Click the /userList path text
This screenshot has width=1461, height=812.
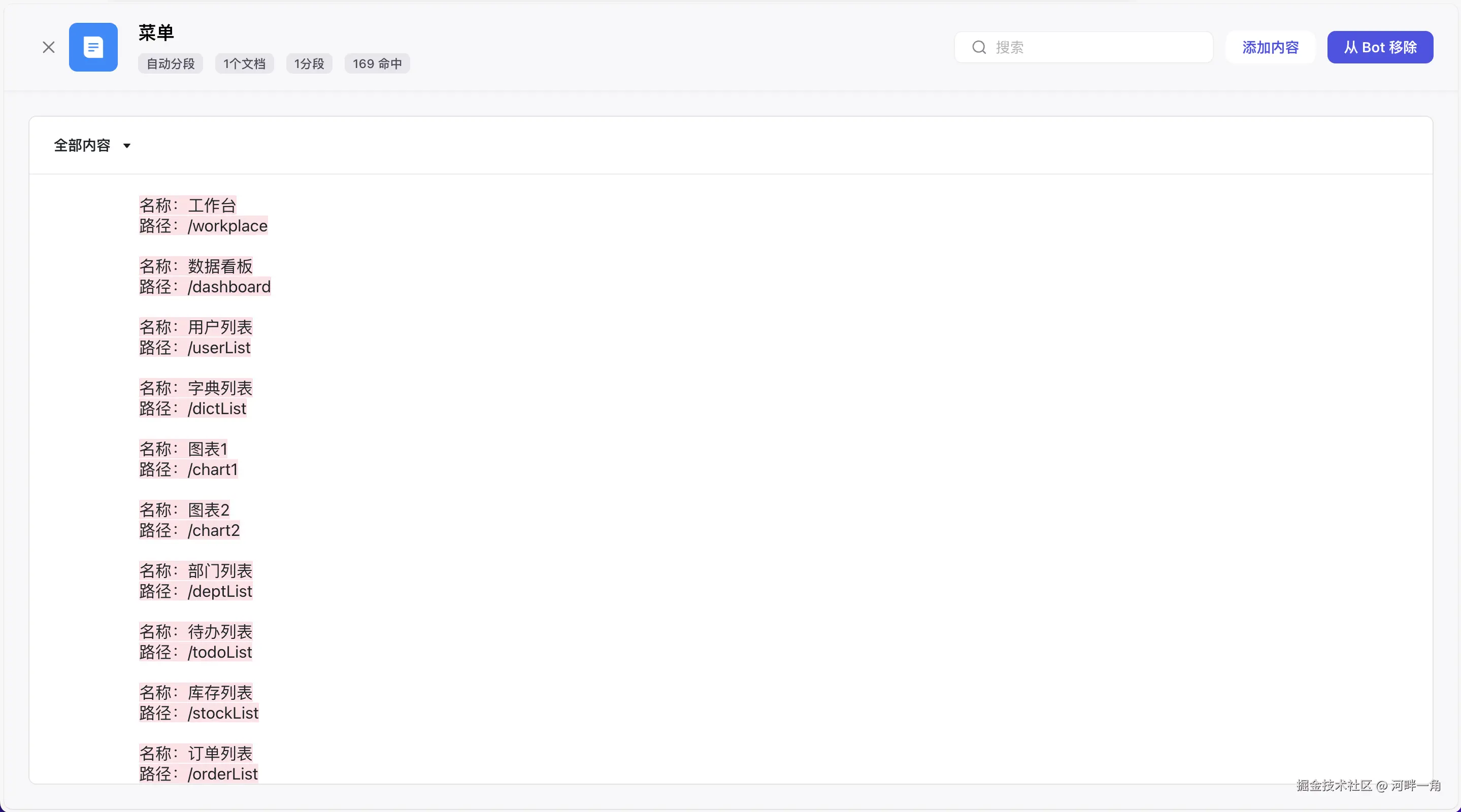[219, 348]
